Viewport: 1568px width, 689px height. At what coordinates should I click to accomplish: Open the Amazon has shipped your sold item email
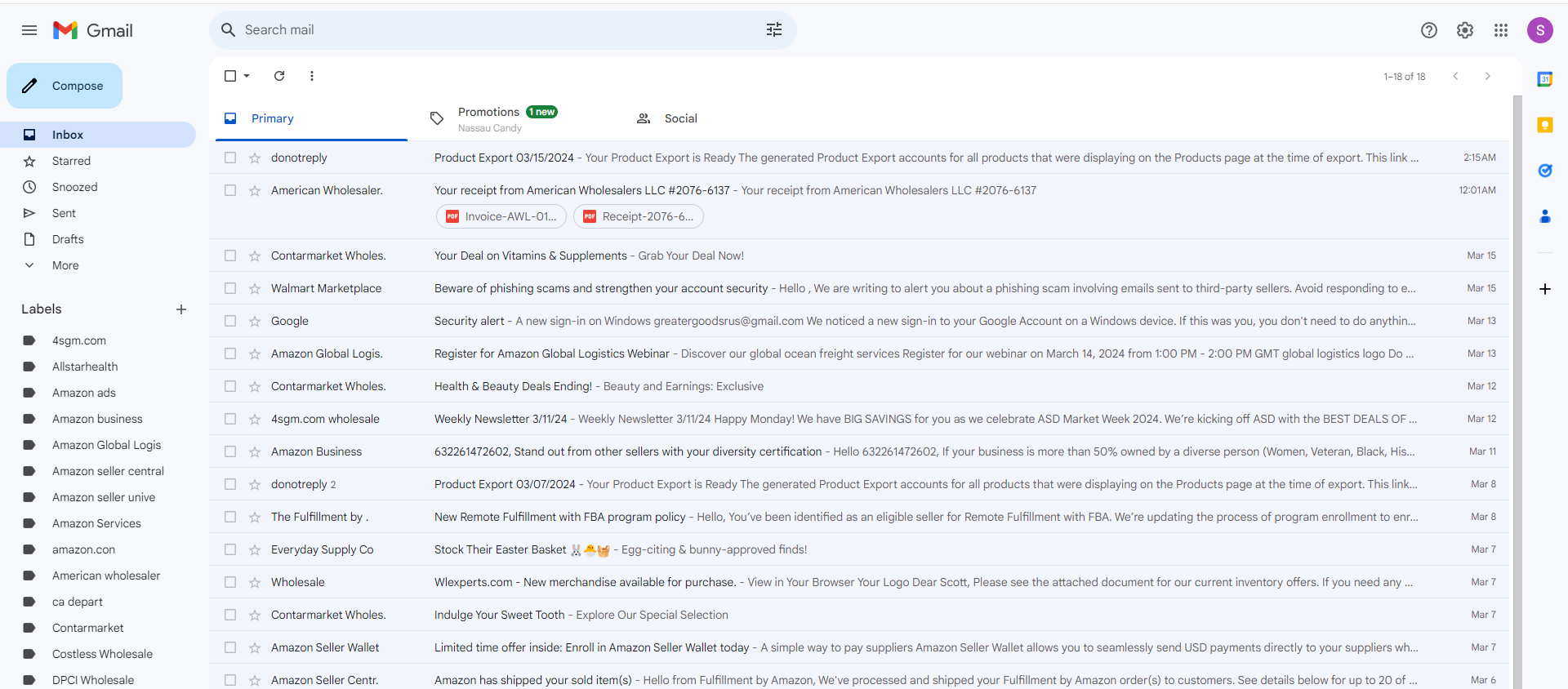859,678
